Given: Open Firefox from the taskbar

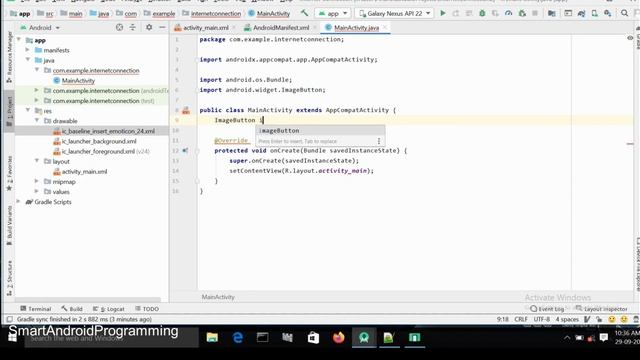Looking at the screenshot, I should point(338,338).
